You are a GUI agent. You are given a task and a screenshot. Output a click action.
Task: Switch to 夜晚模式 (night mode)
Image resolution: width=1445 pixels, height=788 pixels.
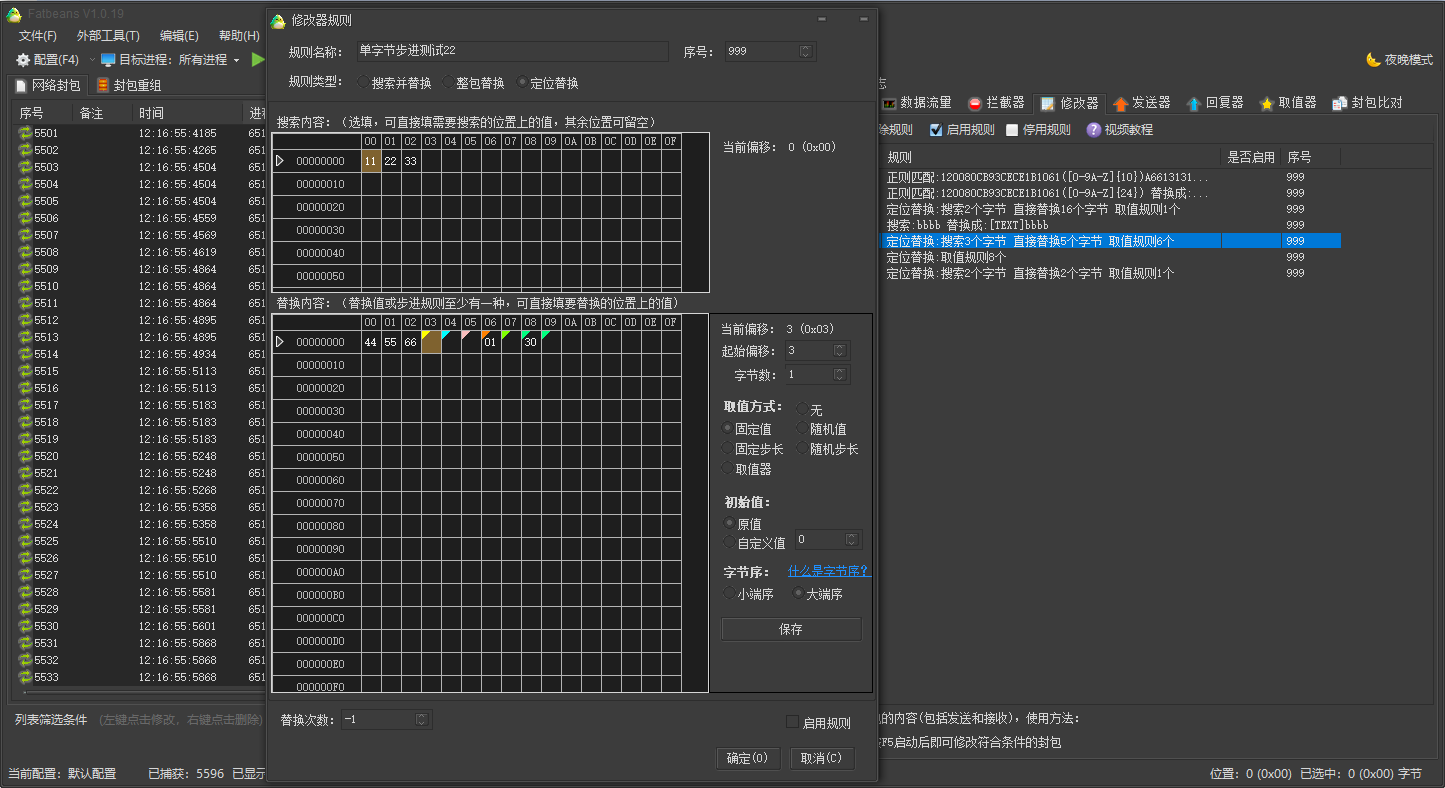point(1399,59)
